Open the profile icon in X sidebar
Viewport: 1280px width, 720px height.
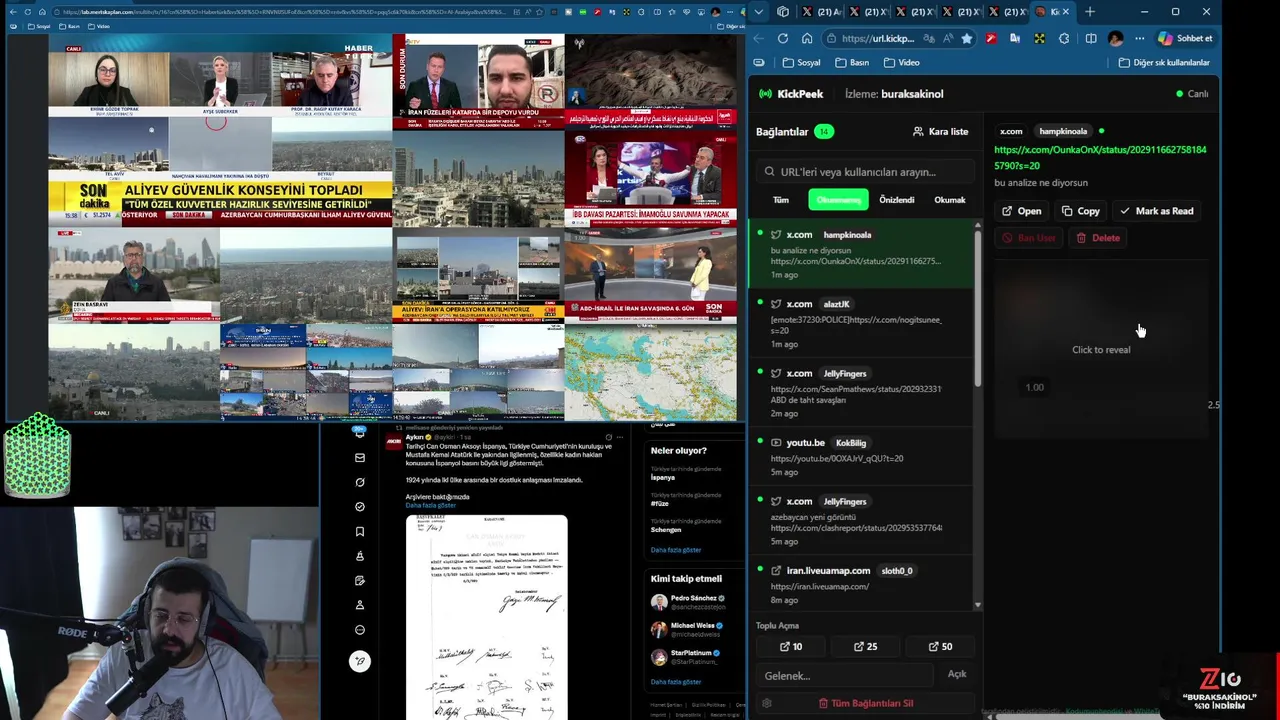tap(360, 605)
